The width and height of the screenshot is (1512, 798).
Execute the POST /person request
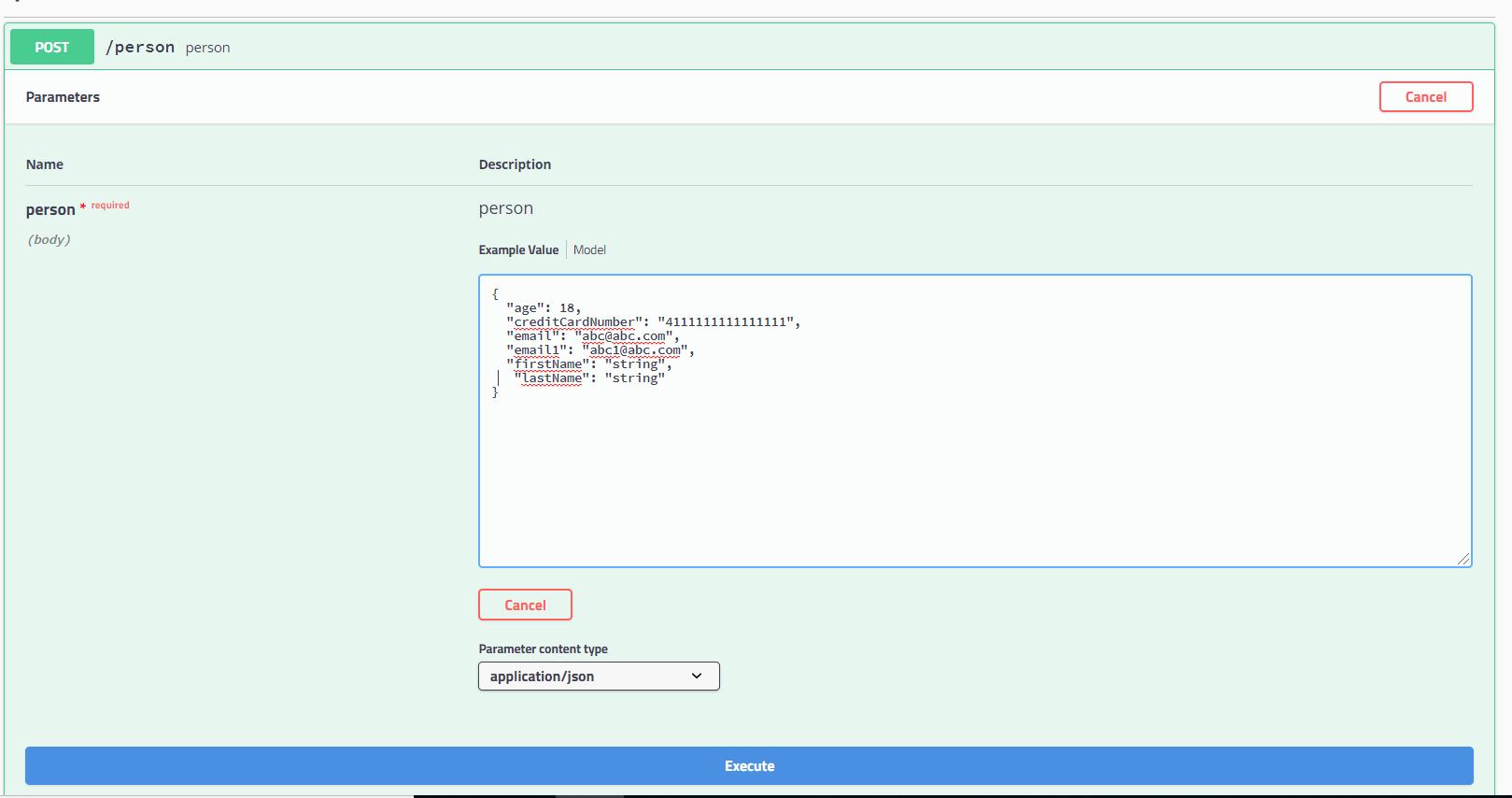[x=749, y=765]
